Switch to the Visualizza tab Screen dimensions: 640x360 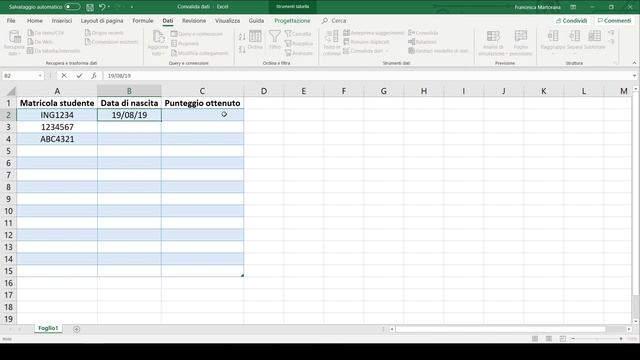(x=227, y=20)
